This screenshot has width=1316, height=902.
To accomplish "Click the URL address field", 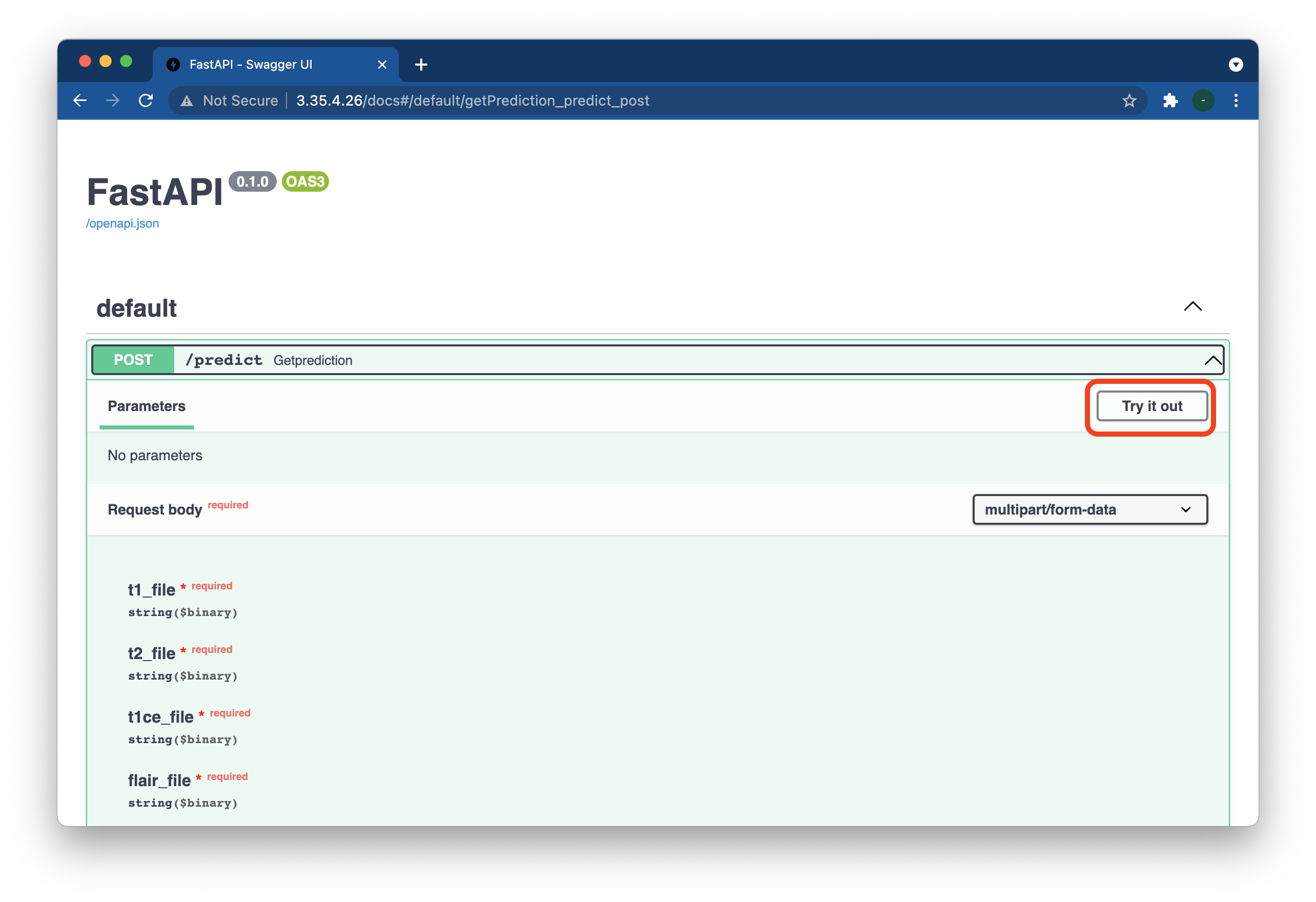I will coord(623,101).
